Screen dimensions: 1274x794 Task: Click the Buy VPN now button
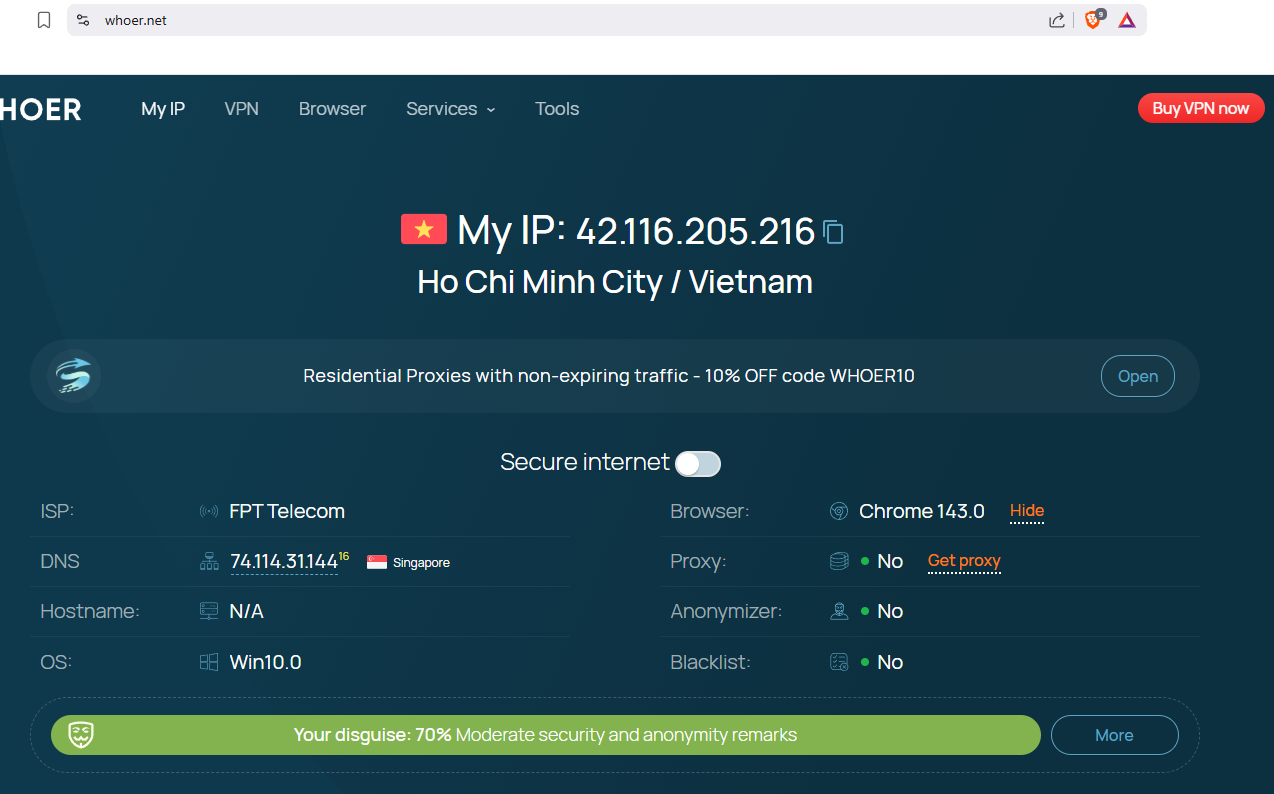pos(1200,108)
